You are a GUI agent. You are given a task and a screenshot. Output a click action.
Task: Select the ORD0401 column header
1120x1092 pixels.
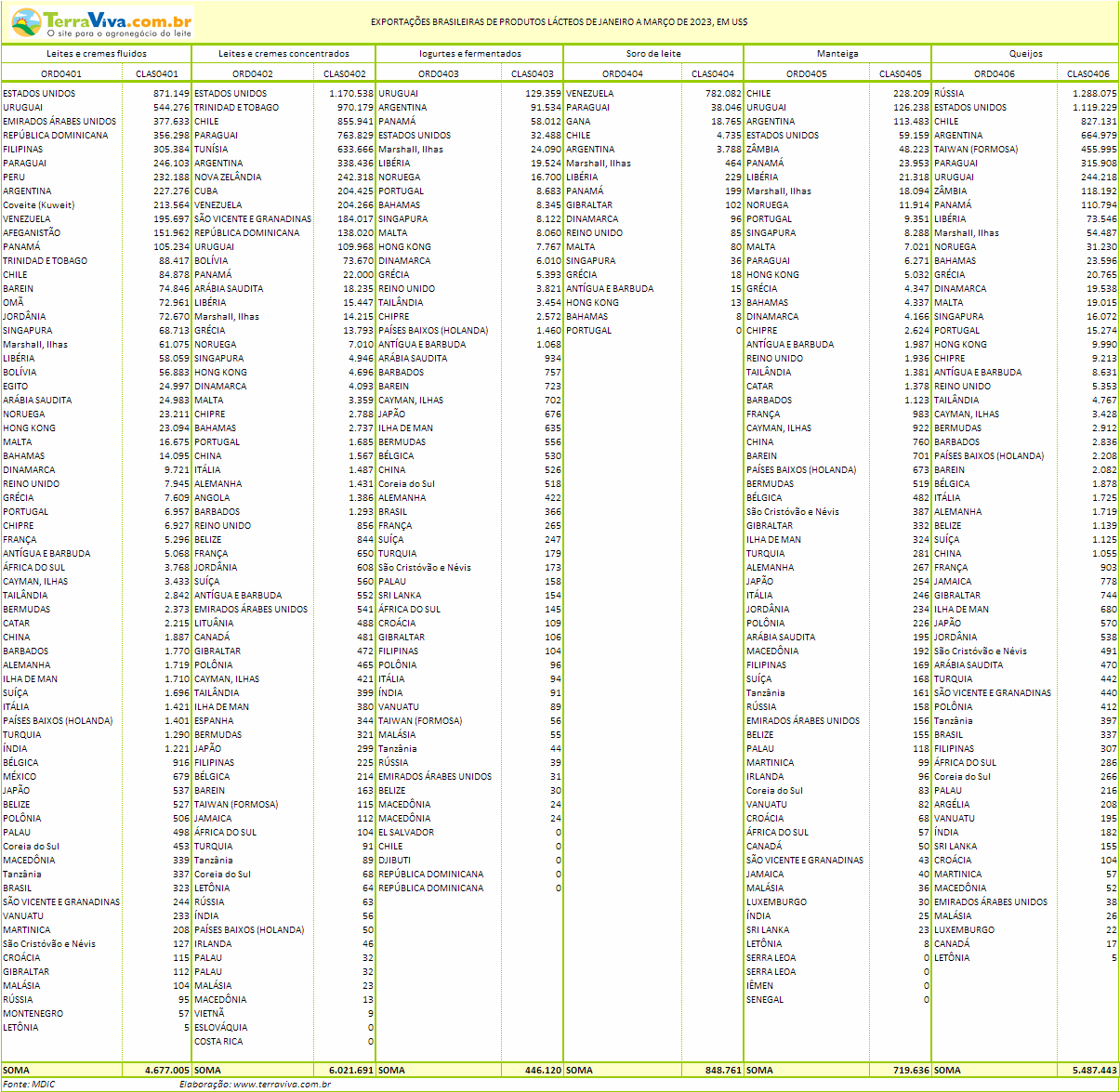(x=61, y=73)
